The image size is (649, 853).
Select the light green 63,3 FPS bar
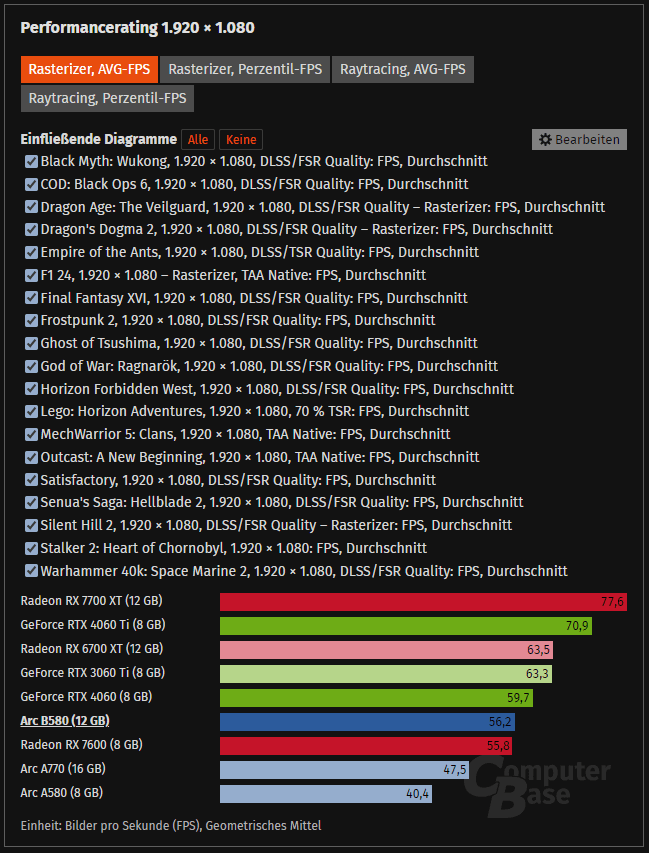click(386, 674)
